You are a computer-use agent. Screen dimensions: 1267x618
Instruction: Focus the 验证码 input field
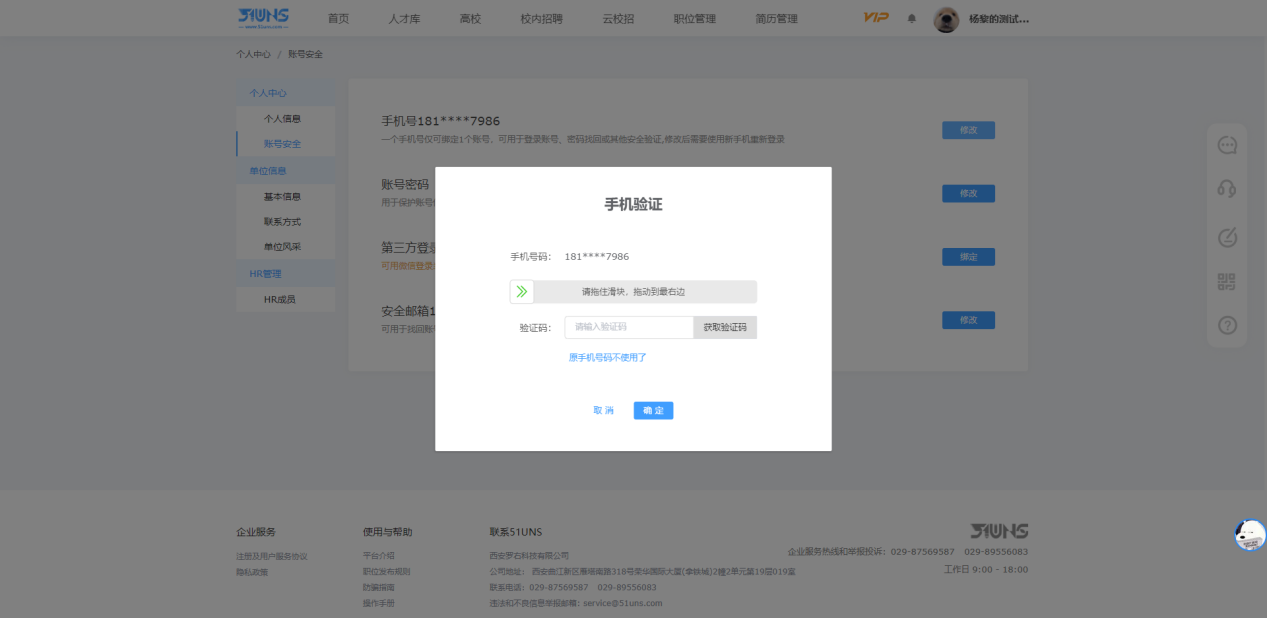pyautogui.click(x=629, y=327)
